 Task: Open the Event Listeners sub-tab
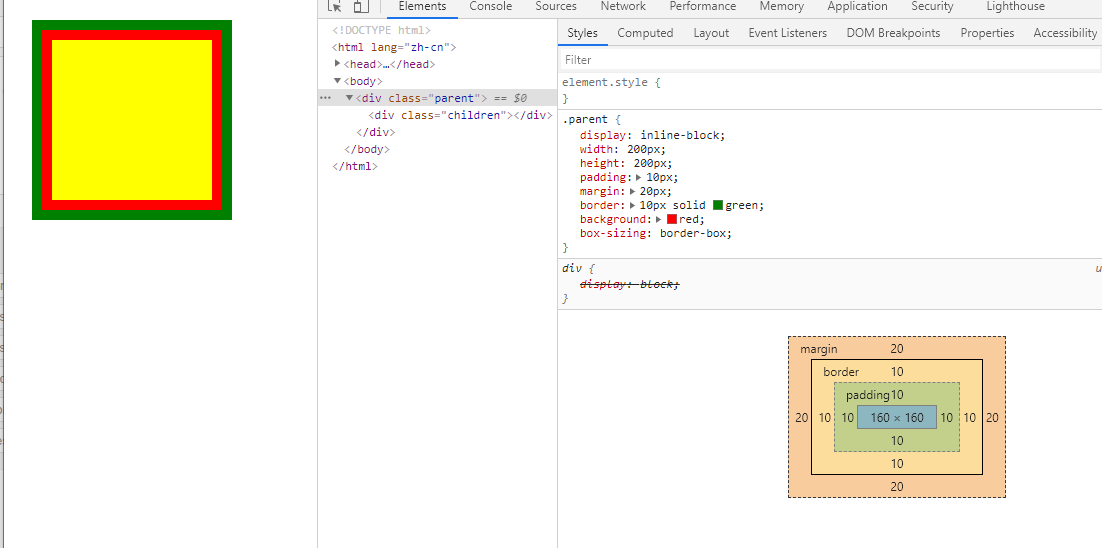(788, 33)
